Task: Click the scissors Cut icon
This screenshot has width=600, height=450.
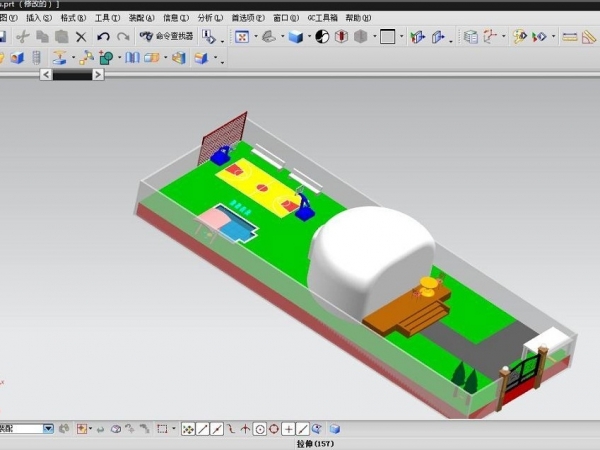Action: [x=22, y=37]
